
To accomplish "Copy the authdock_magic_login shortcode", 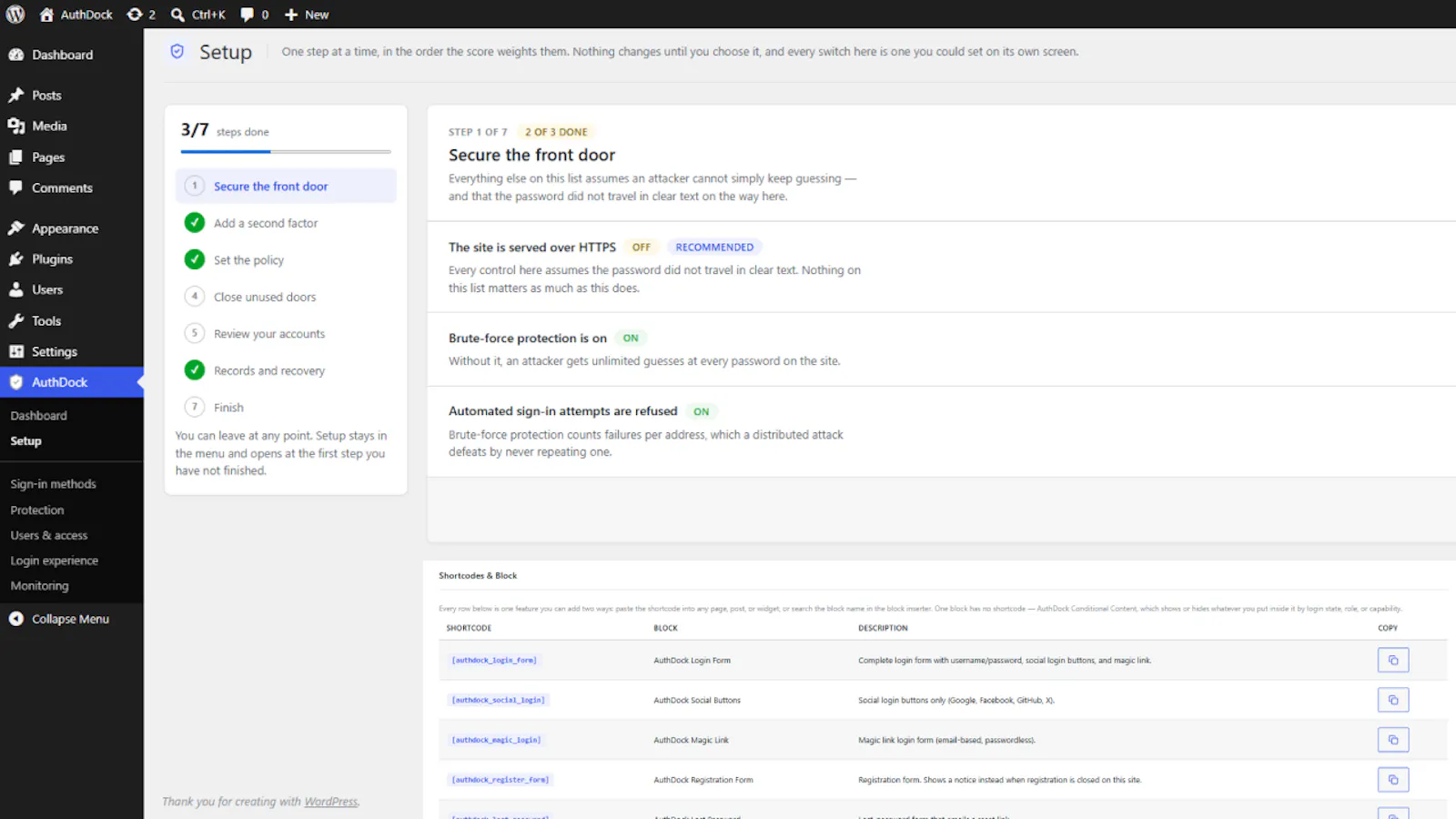I will [1392, 740].
